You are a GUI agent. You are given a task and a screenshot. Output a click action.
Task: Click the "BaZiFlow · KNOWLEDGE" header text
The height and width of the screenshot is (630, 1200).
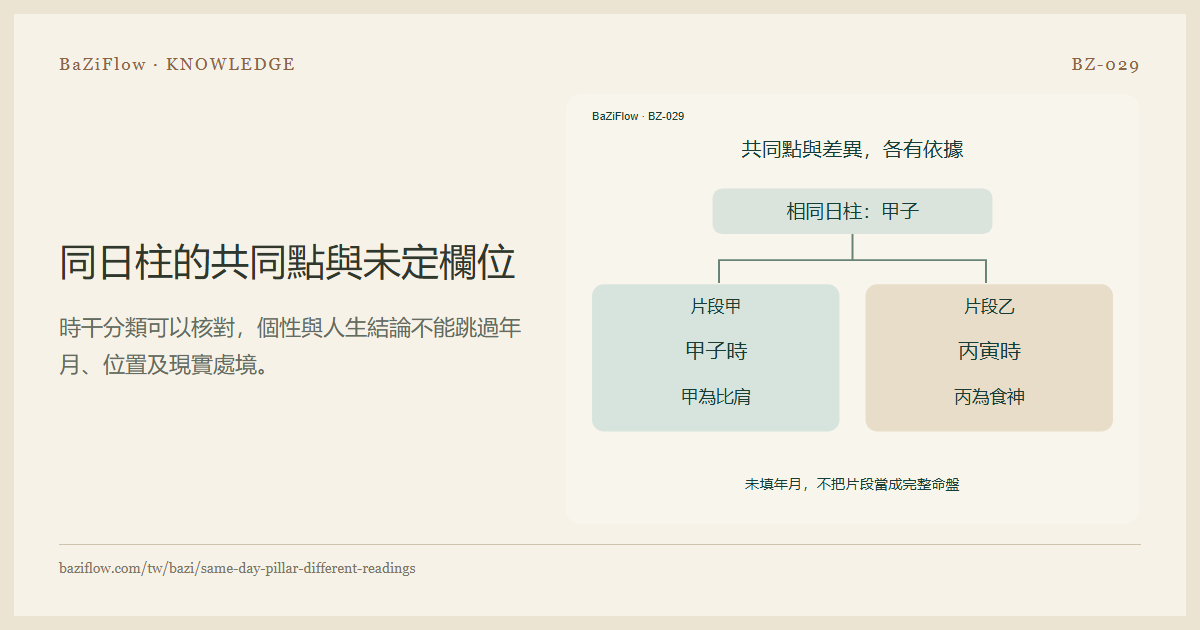pos(177,65)
